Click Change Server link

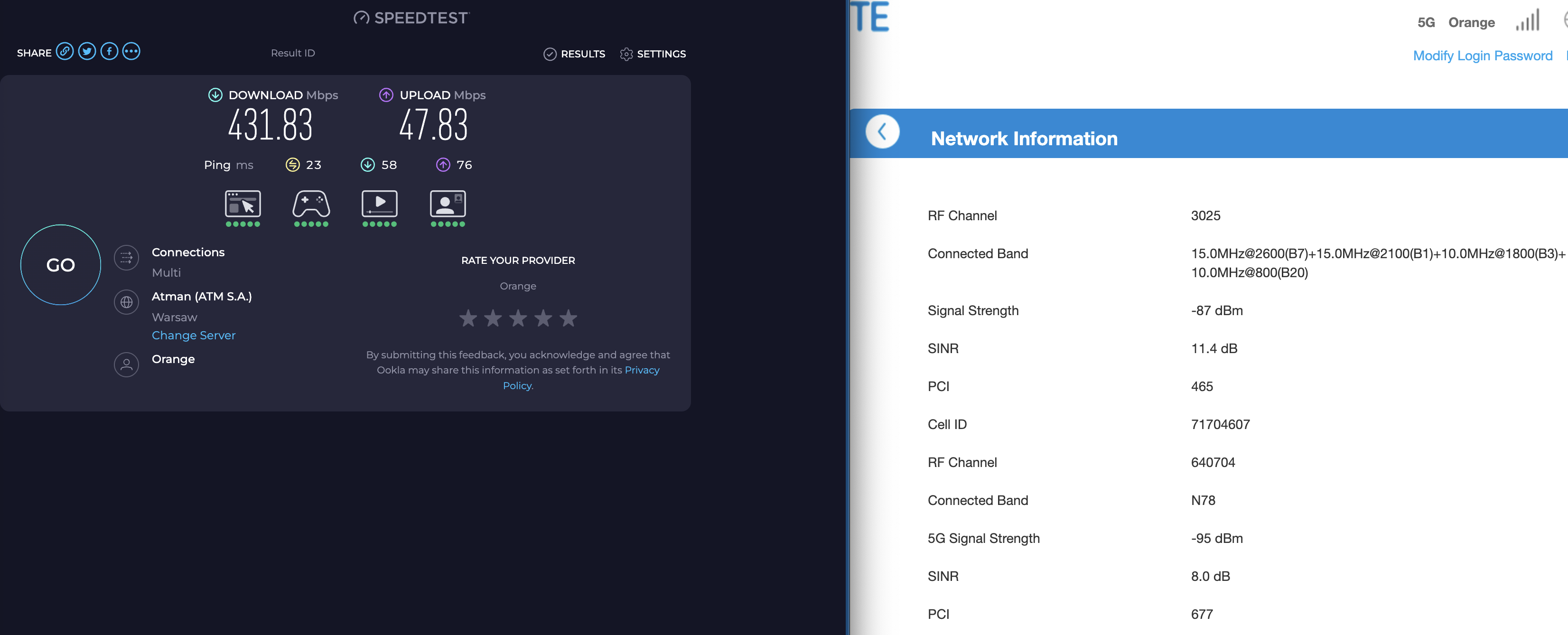[194, 336]
